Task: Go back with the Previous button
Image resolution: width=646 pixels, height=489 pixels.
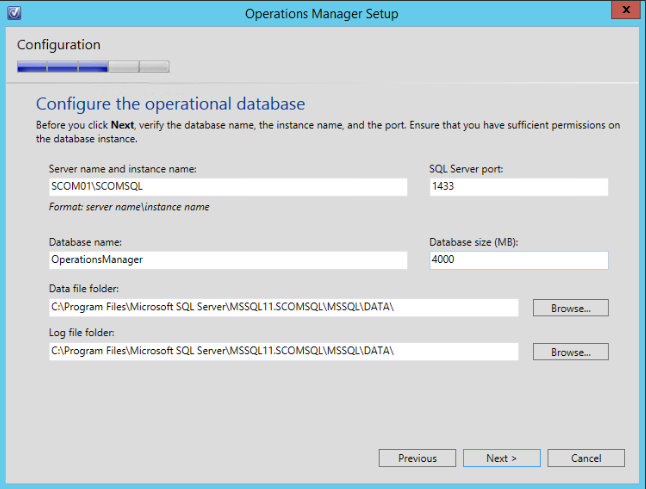Action: [x=417, y=458]
